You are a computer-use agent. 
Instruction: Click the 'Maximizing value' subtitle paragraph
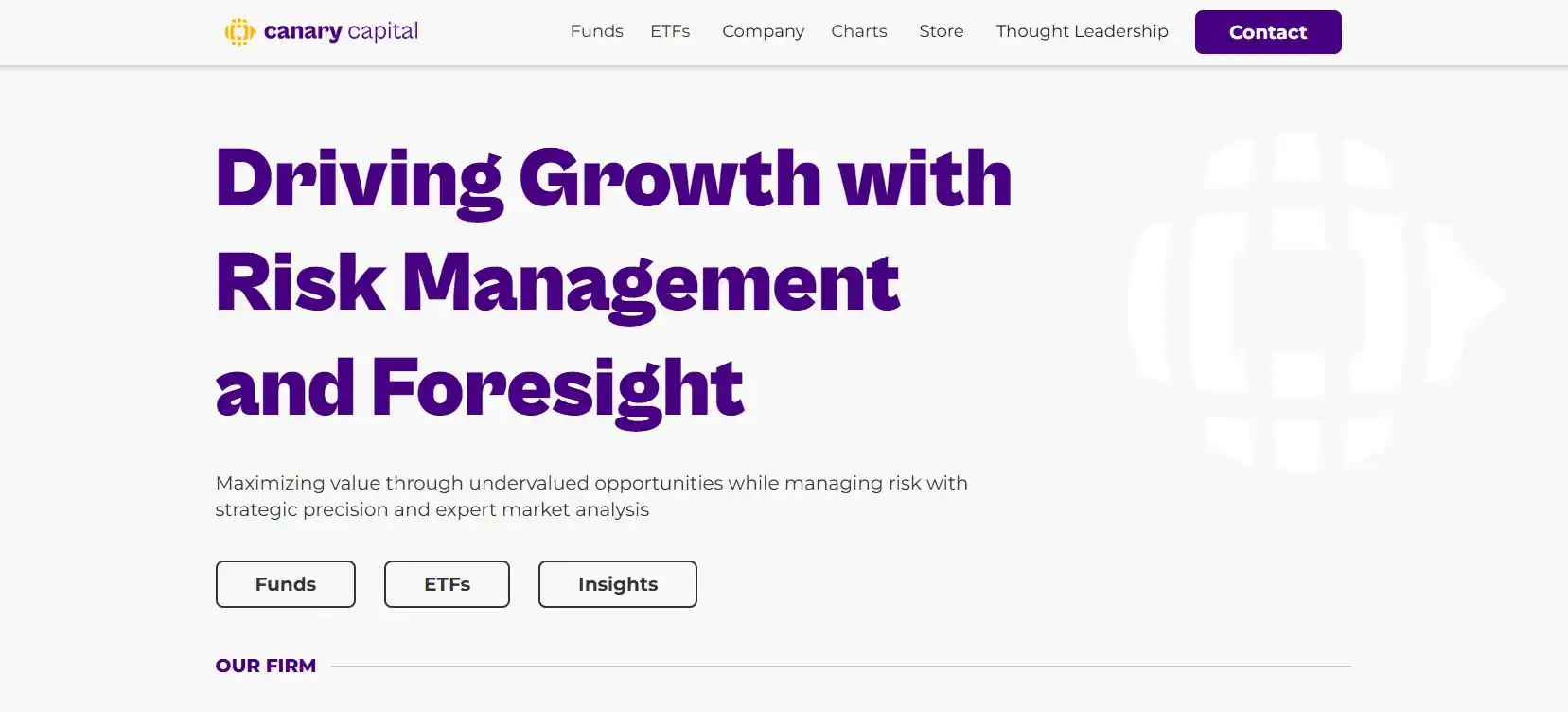pos(591,483)
